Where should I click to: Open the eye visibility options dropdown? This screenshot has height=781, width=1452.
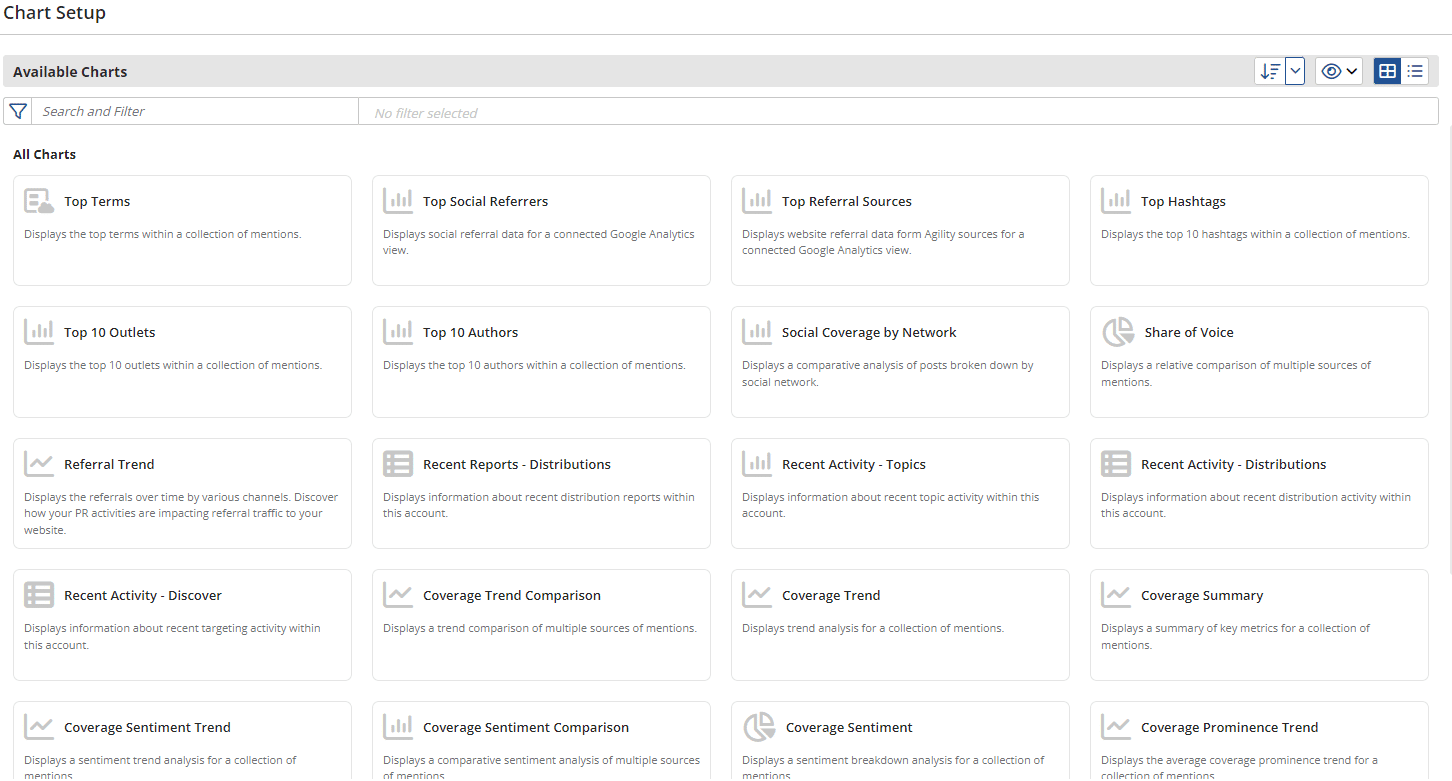click(x=1339, y=71)
